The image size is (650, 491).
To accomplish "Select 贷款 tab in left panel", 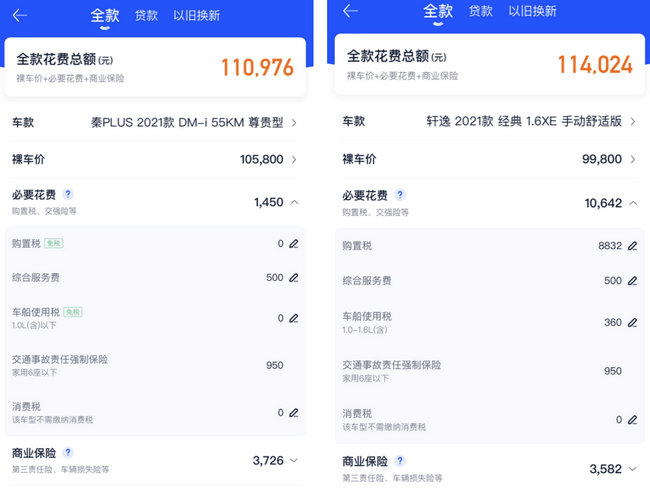I will pyautogui.click(x=146, y=16).
